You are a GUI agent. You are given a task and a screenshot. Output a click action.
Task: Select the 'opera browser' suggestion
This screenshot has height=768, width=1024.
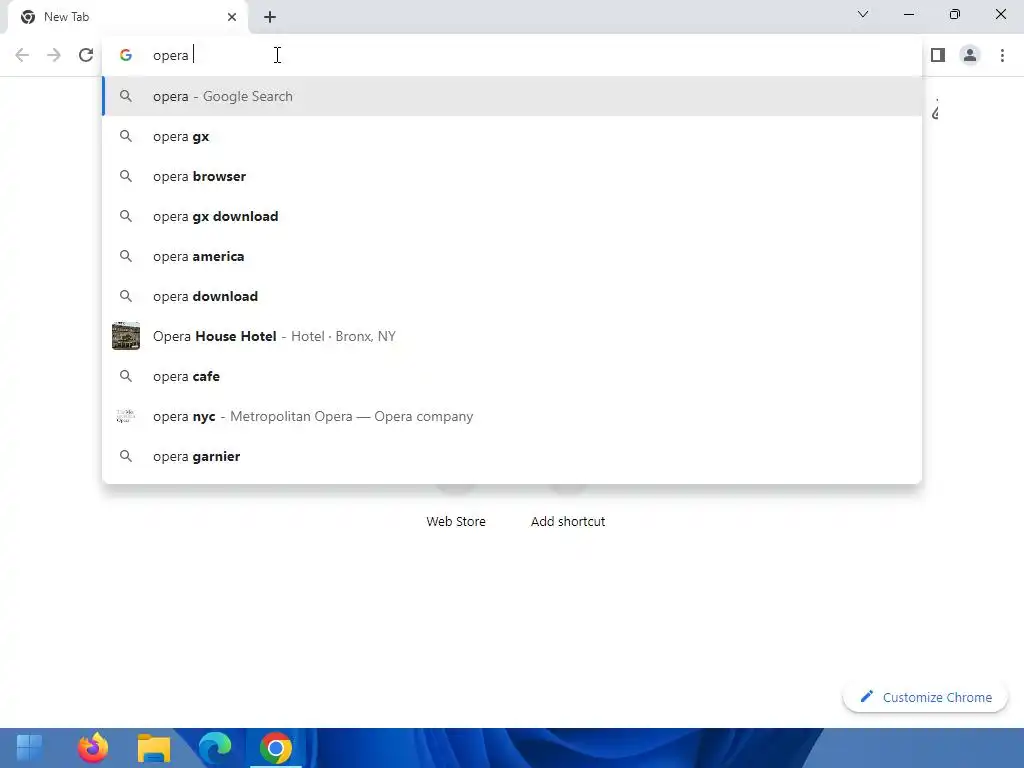click(512, 176)
